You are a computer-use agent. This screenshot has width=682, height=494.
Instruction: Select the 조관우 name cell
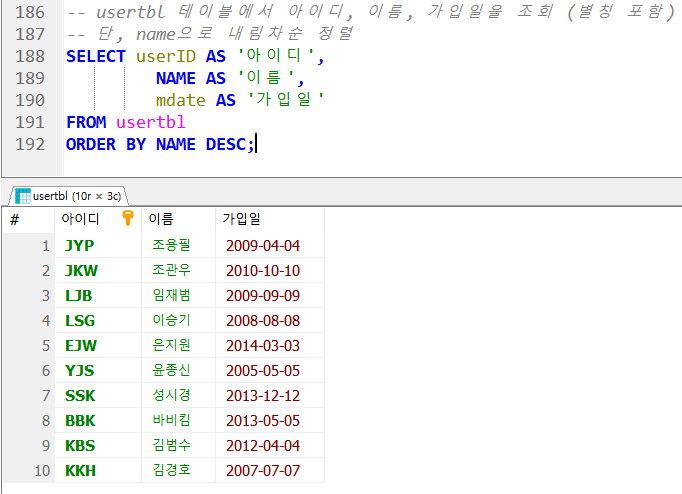(x=178, y=270)
